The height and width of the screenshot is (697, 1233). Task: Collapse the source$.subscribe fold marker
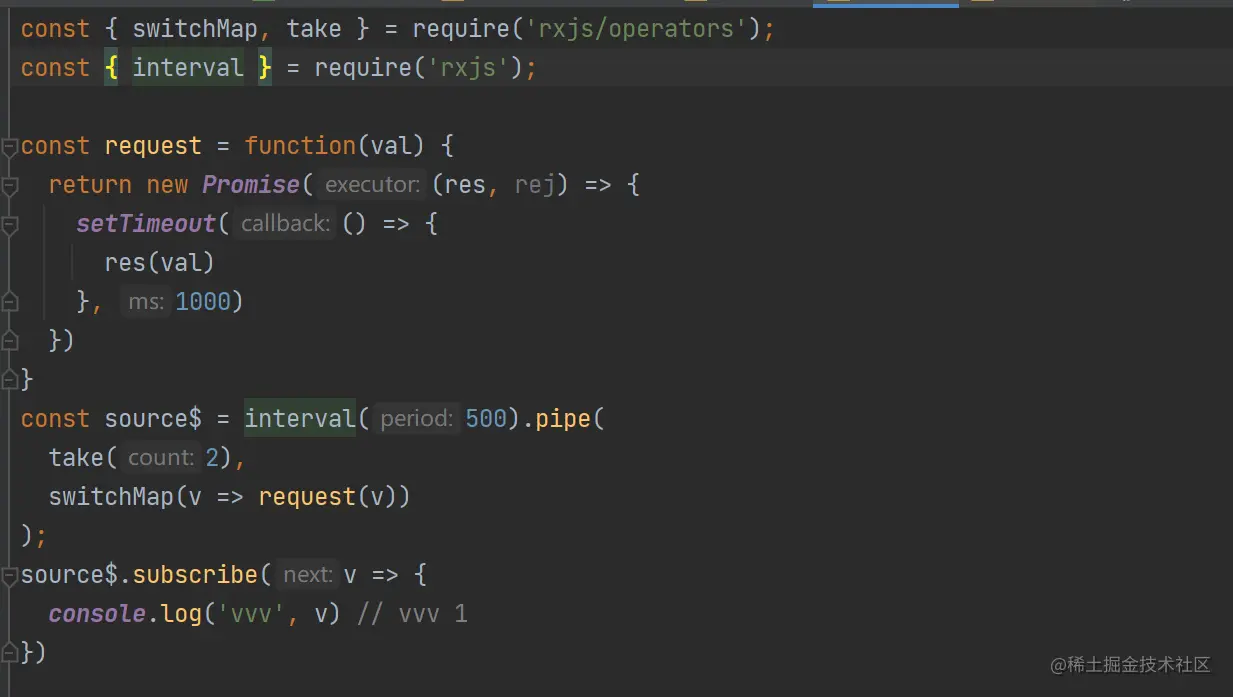9,575
